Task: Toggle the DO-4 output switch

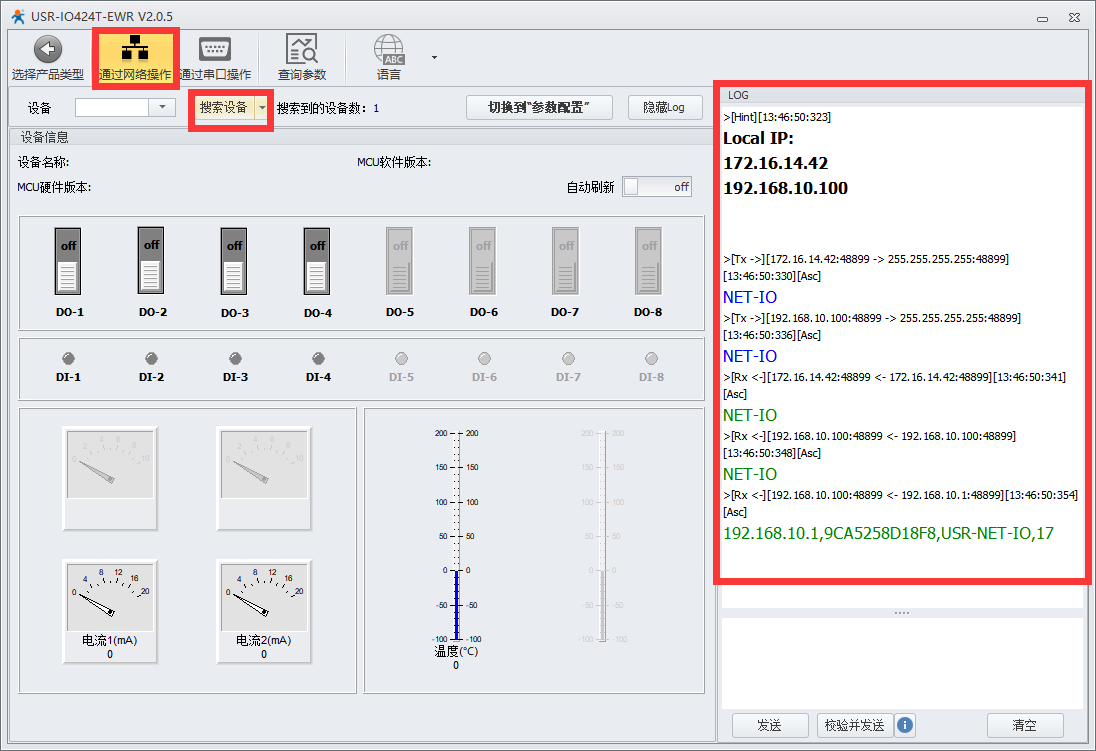Action: tap(317, 261)
